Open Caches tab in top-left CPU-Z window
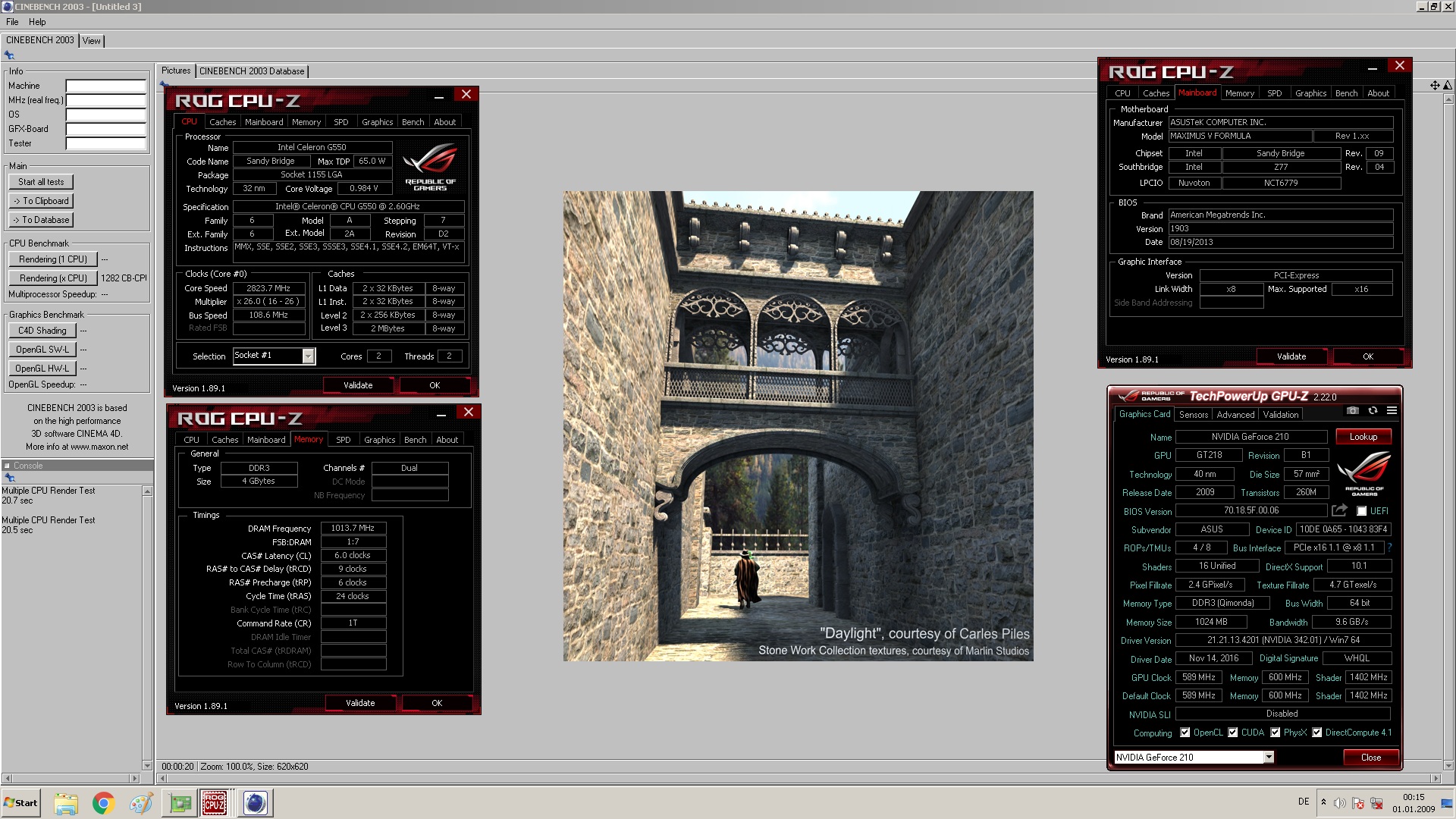1456x819 pixels. tap(222, 122)
